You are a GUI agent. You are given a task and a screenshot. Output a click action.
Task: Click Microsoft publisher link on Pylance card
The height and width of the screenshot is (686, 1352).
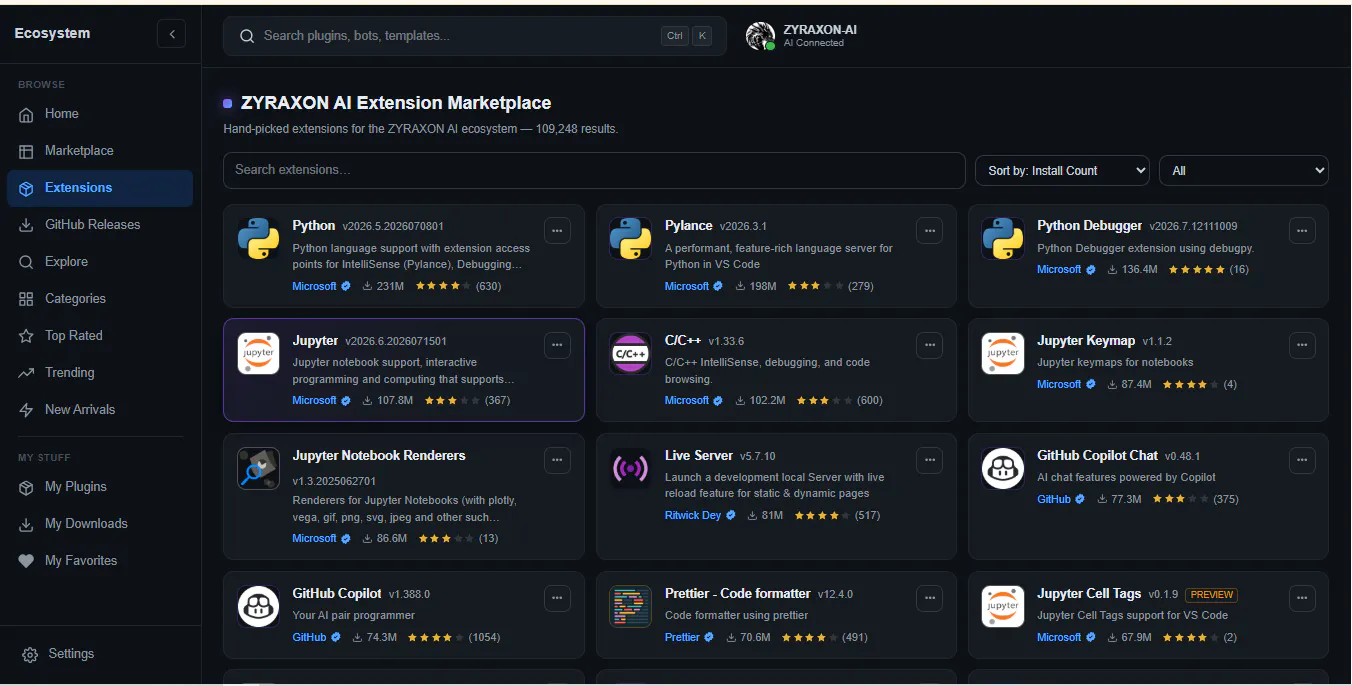[687, 286]
